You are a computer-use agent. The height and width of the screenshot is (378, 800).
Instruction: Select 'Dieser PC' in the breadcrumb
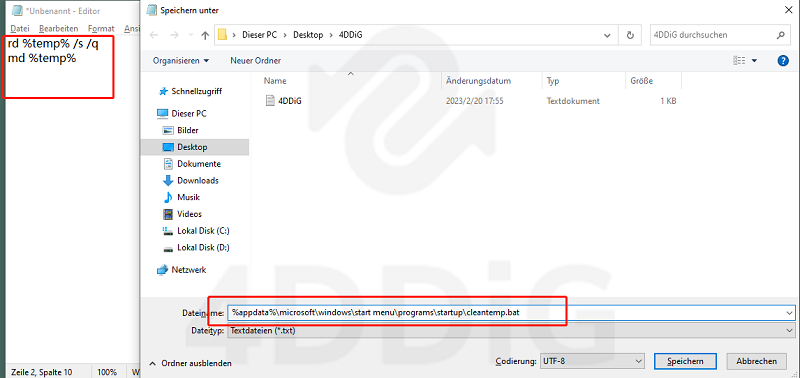[260, 35]
